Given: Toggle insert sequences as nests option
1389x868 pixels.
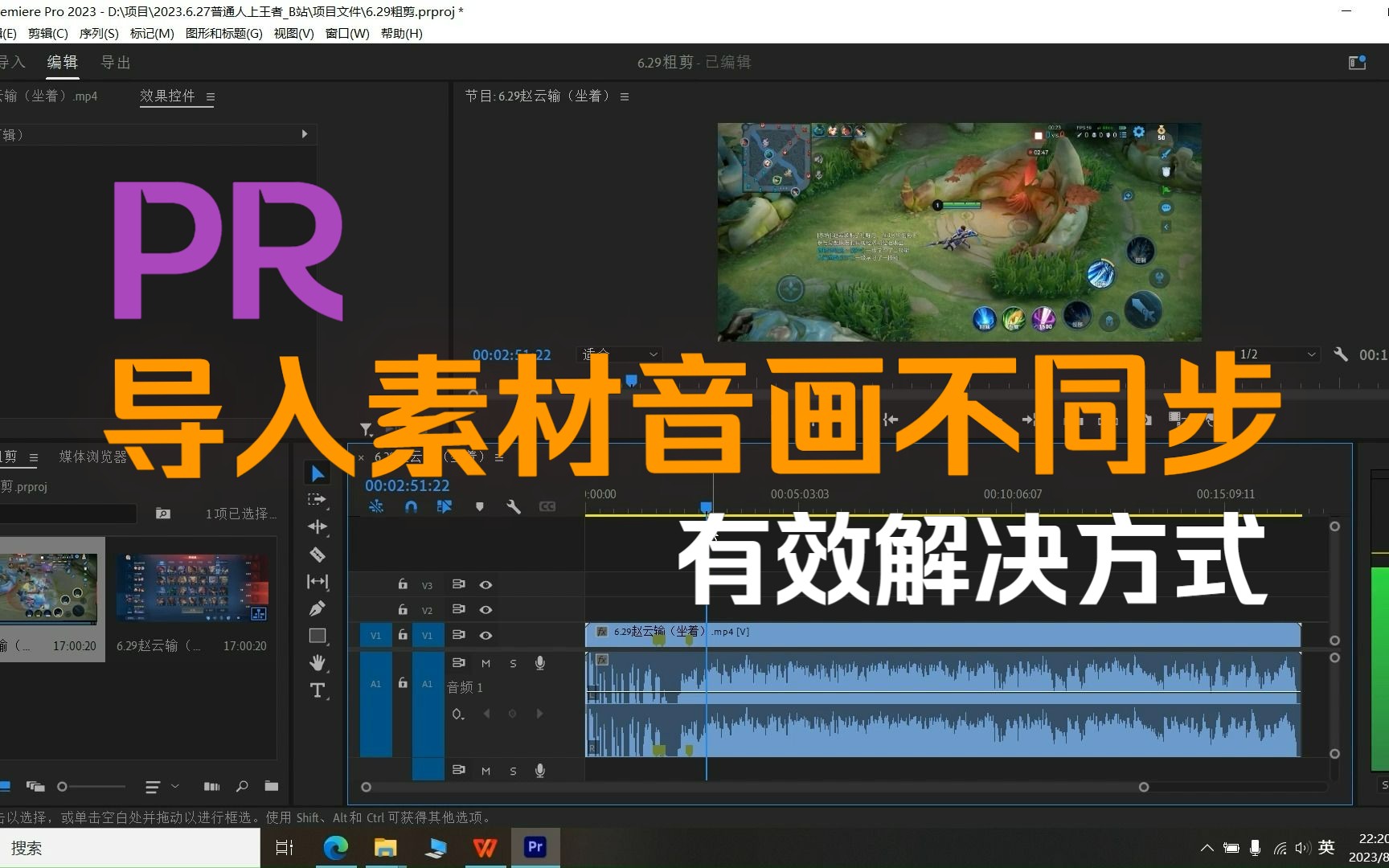Looking at the screenshot, I should tap(376, 506).
